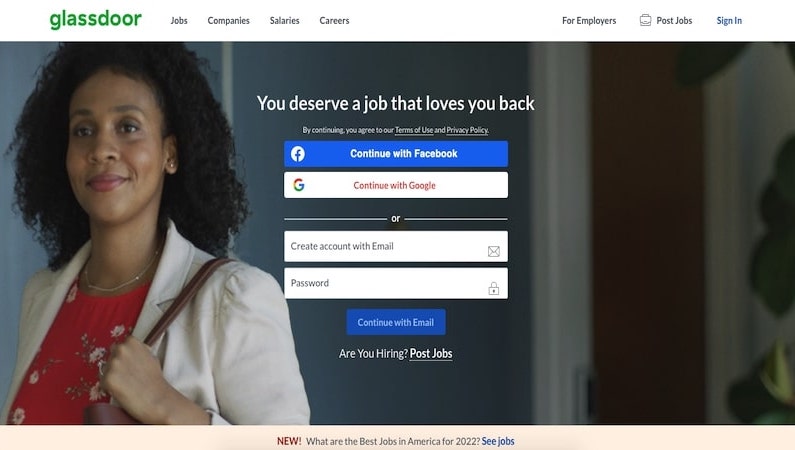Image resolution: width=795 pixels, height=450 pixels.
Task: Select Careers in the top navigation
Action: (x=334, y=21)
